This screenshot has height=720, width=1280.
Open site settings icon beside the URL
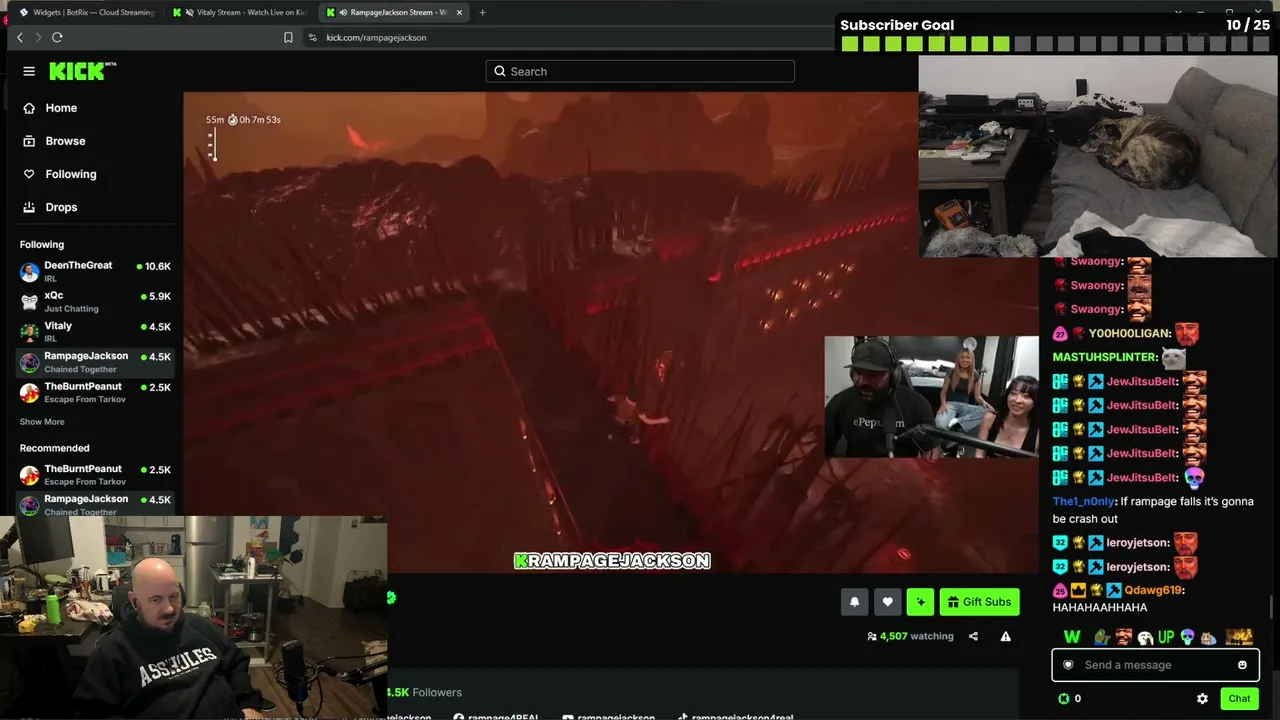coord(313,37)
